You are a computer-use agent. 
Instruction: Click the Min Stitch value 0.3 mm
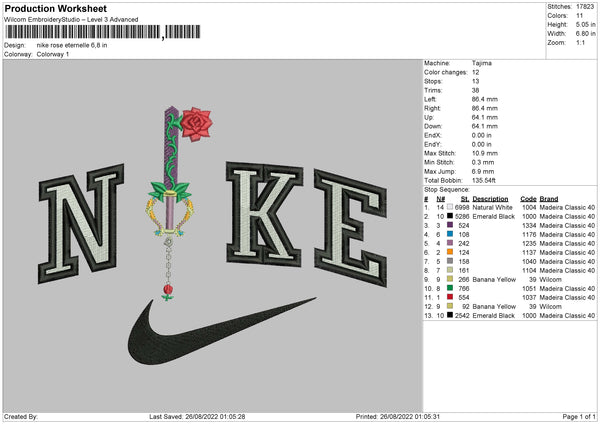point(483,162)
